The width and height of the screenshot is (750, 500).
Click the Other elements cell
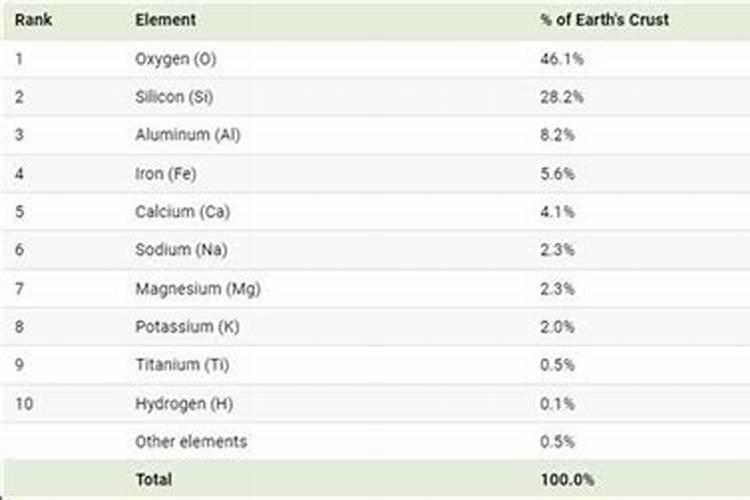point(190,441)
